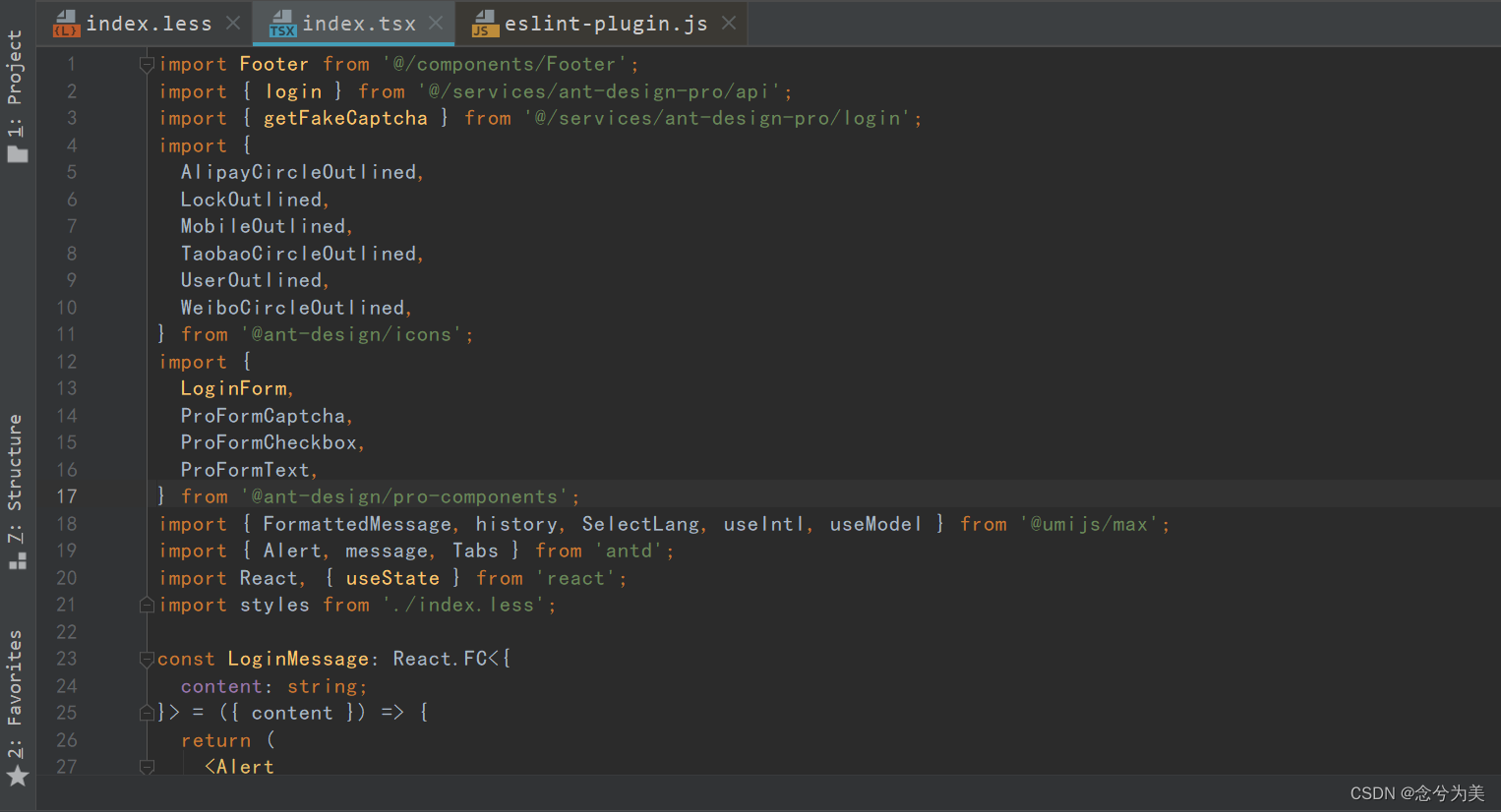Click the '@ant-design/pro-components' string
Image resolution: width=1501 pixels, height=812 pixels.
(404, 496)
